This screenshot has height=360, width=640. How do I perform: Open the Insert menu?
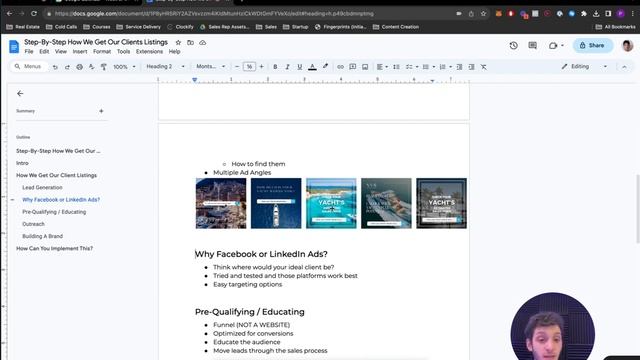click(x=80, y=52)
